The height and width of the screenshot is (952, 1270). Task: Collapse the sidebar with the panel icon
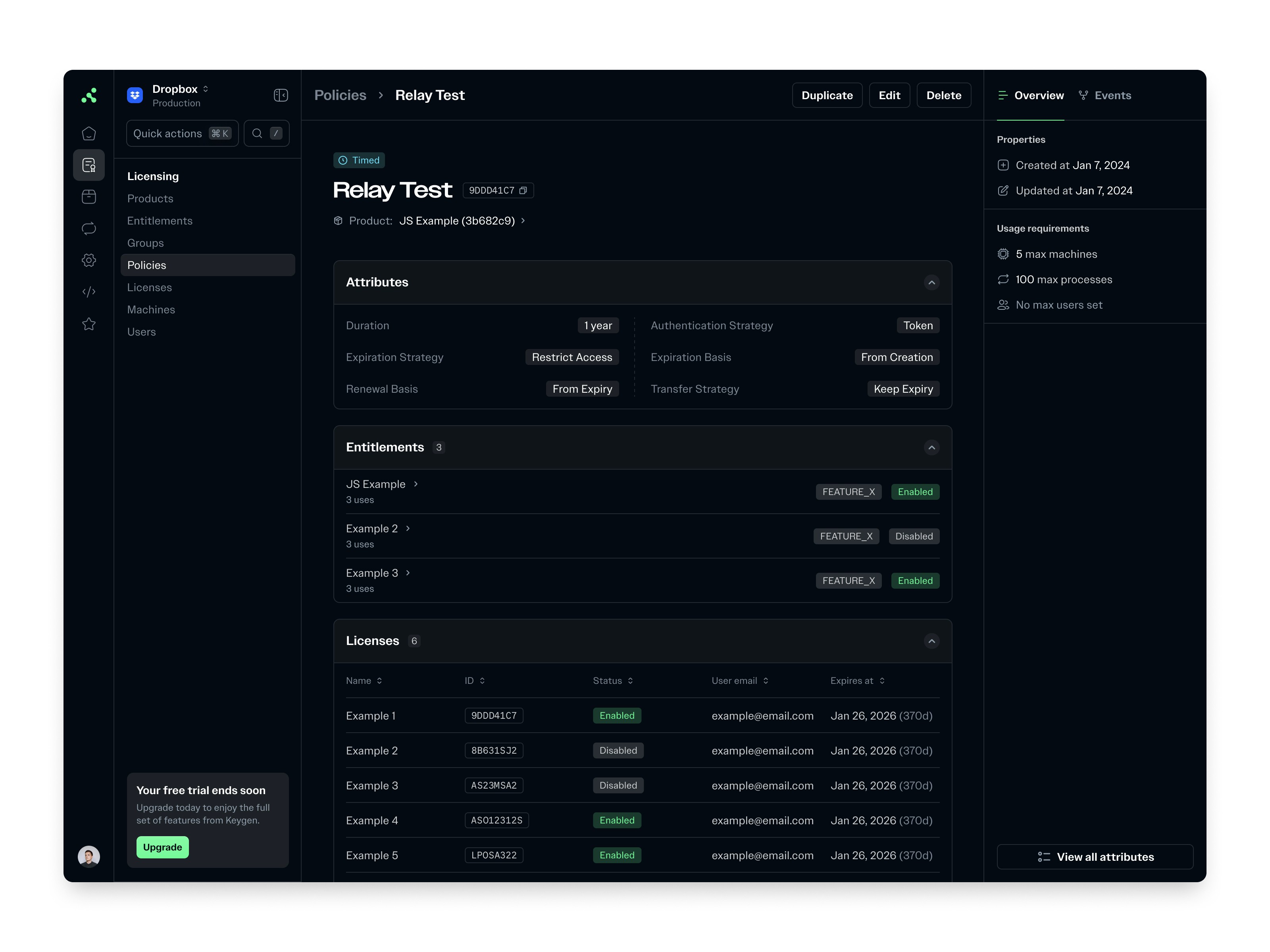[x=281, y=95]
